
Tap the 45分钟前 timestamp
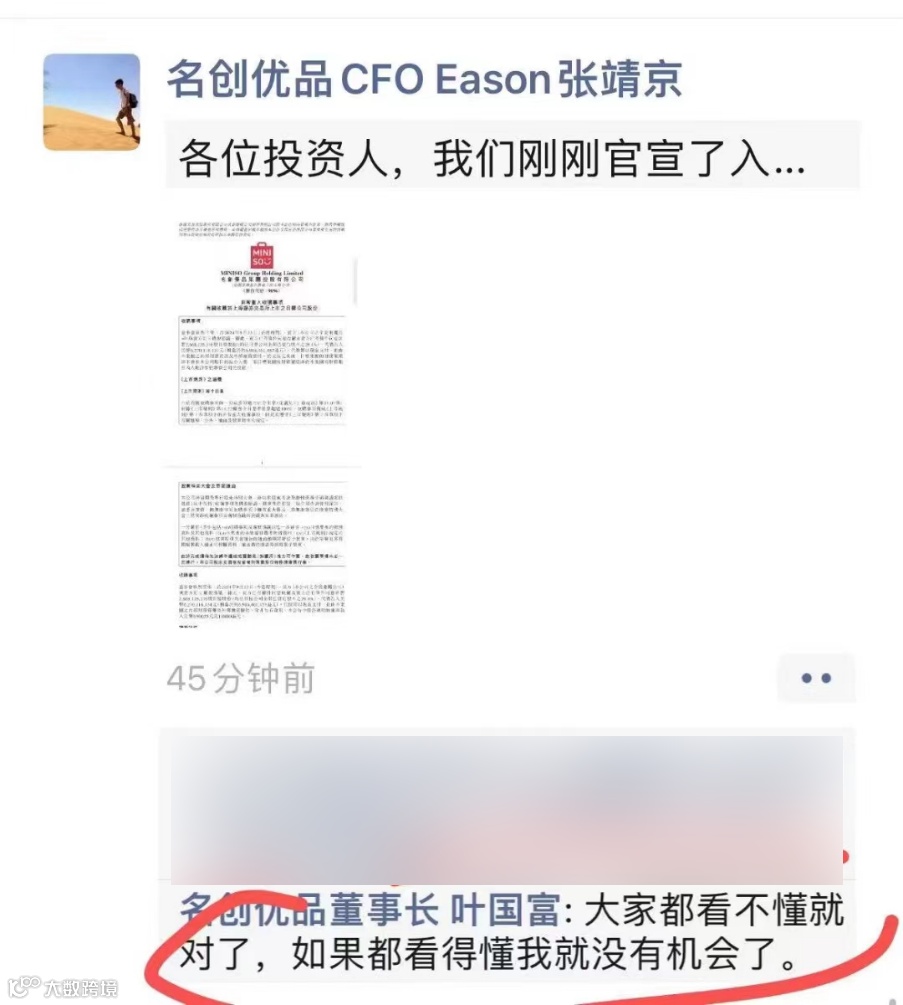[x=240, y=678]
